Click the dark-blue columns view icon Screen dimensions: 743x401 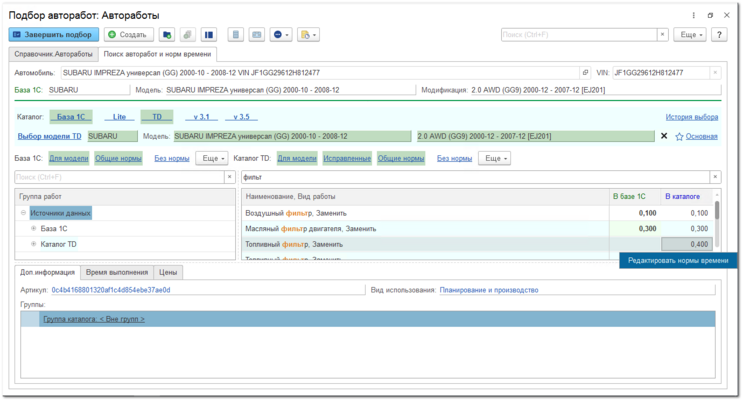[208, 35]
